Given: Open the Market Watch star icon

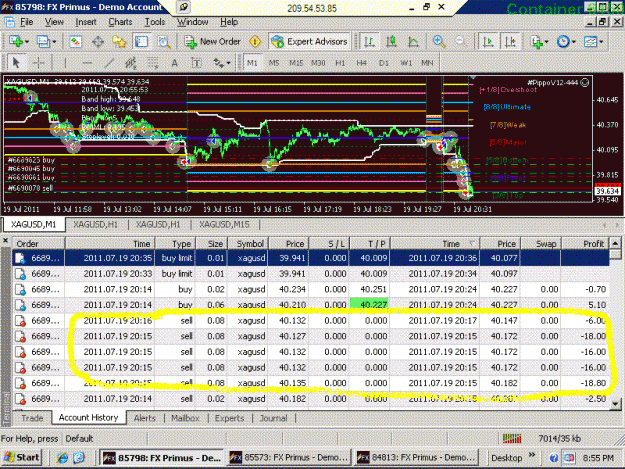Looking at the screenshot, I should [119, 41].
